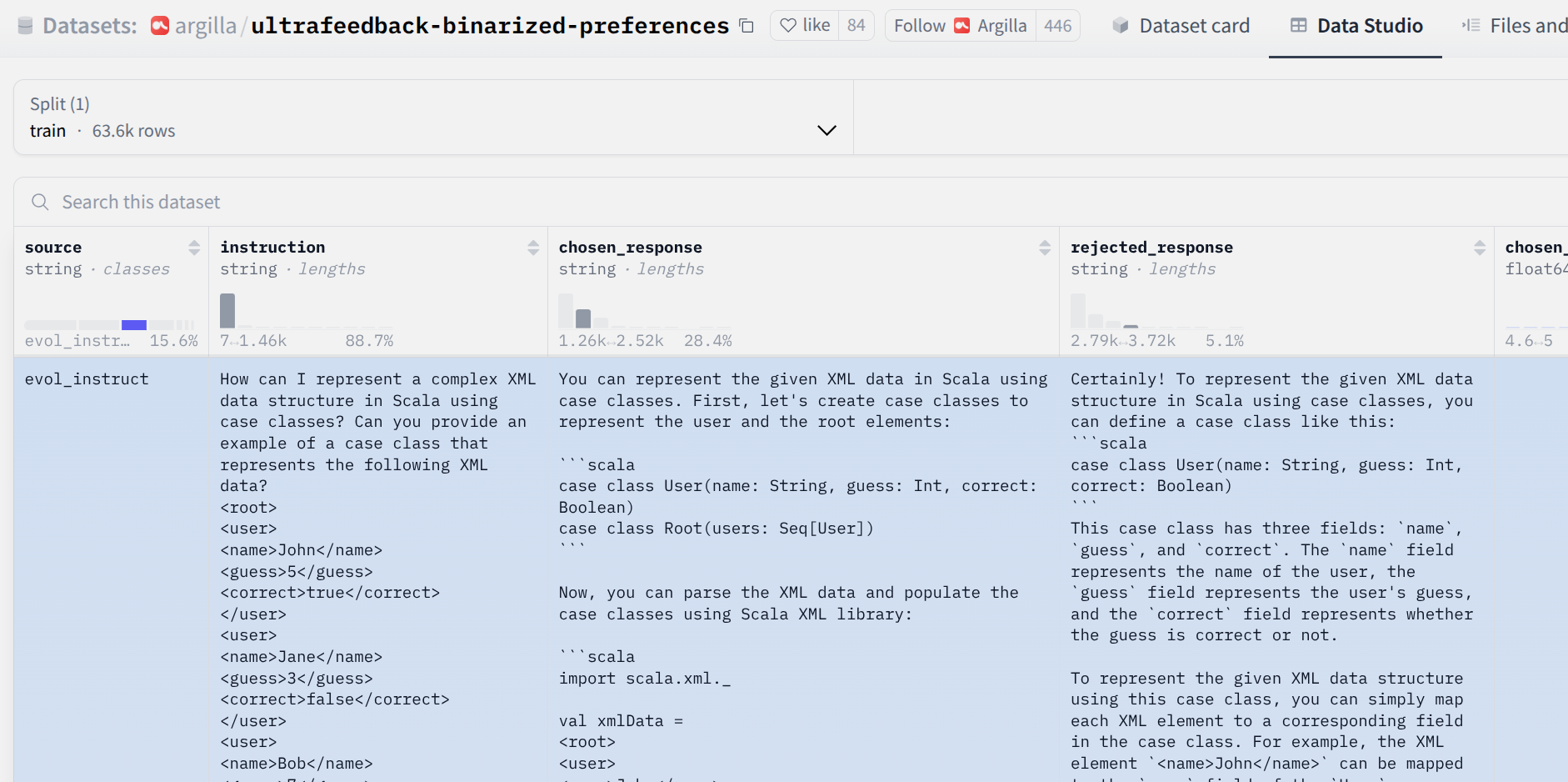Click the Datasets stack icon
Screen dimensions: 1568x782
25,26
